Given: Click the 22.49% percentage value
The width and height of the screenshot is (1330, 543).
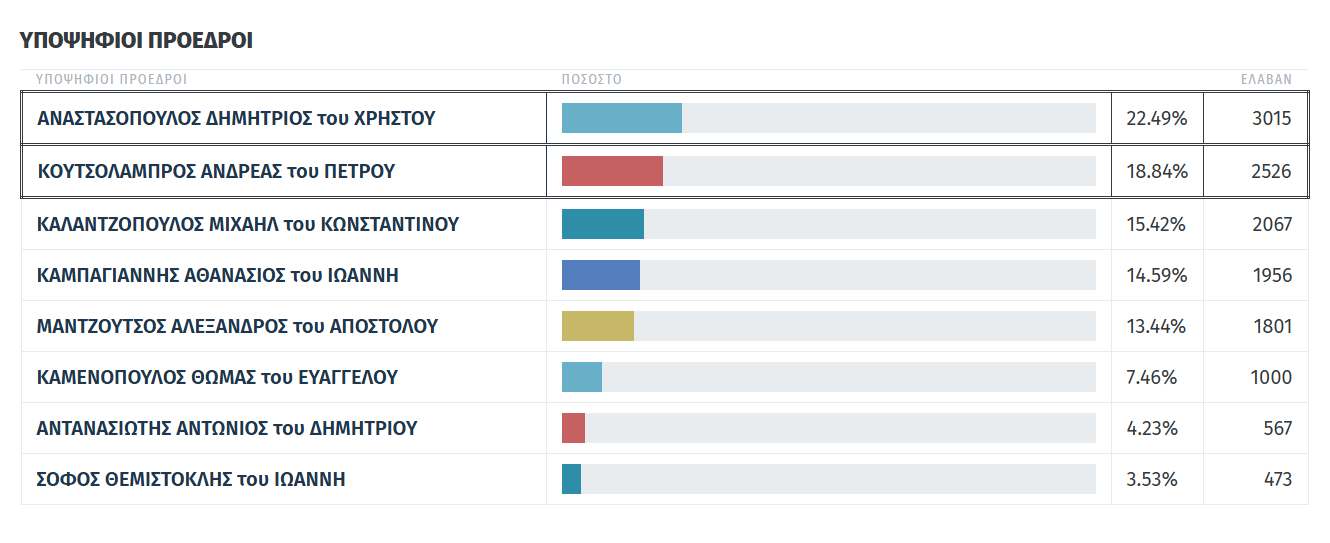Looking at the screenshot, I should point(1157,119).
